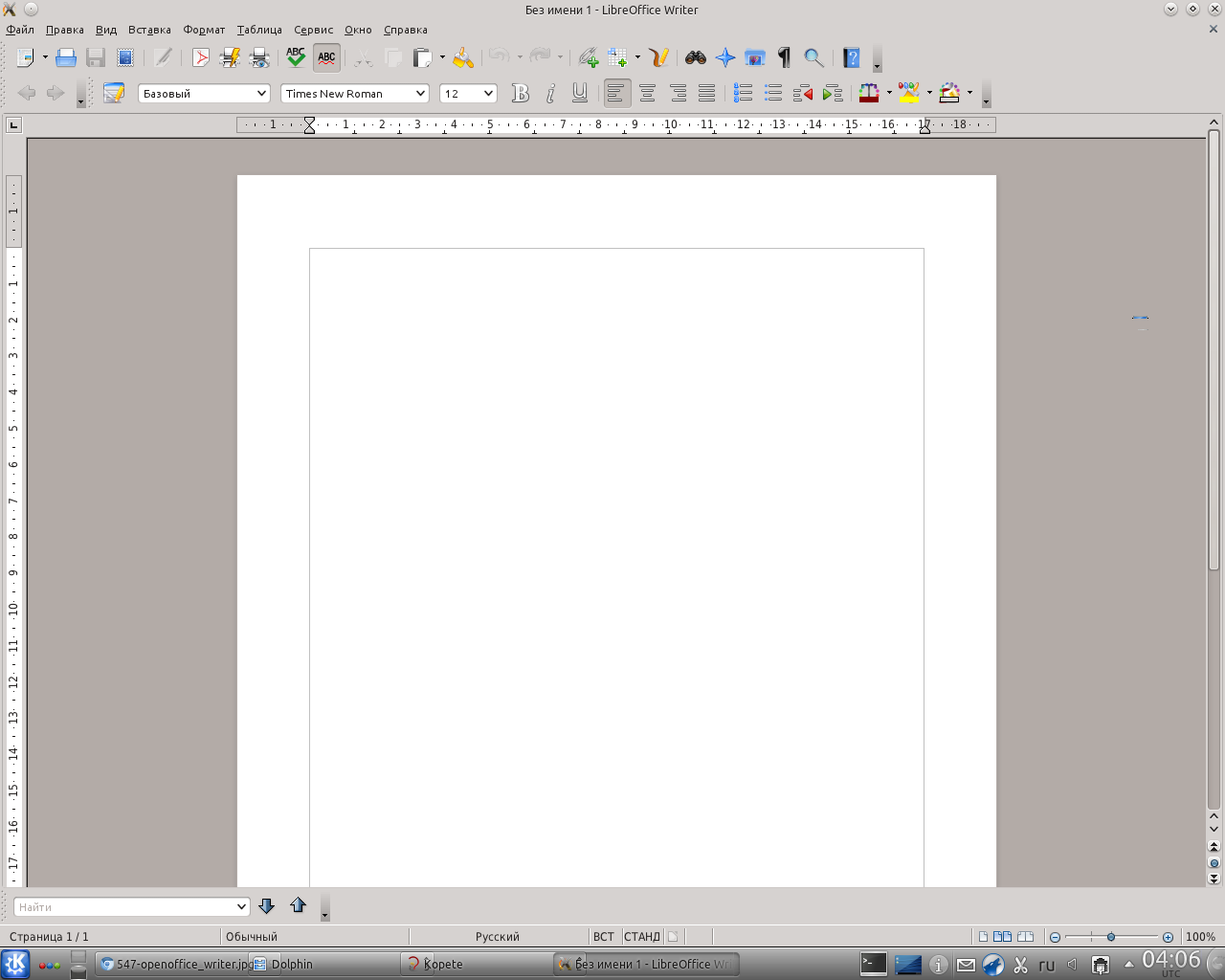Click the Zoom magnifier icon
Screen dimensions: 1225x980
[x=814, y=57]
